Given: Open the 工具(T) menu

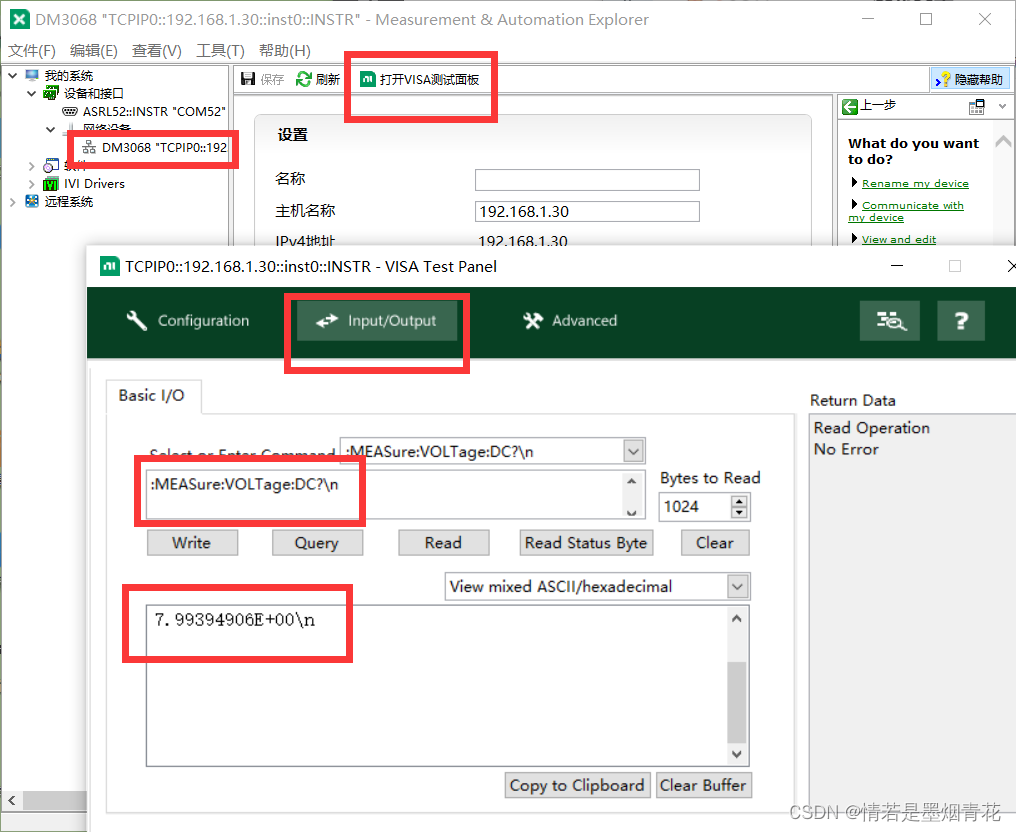Looking at the screenshot, I should click(x=220, y=51).
